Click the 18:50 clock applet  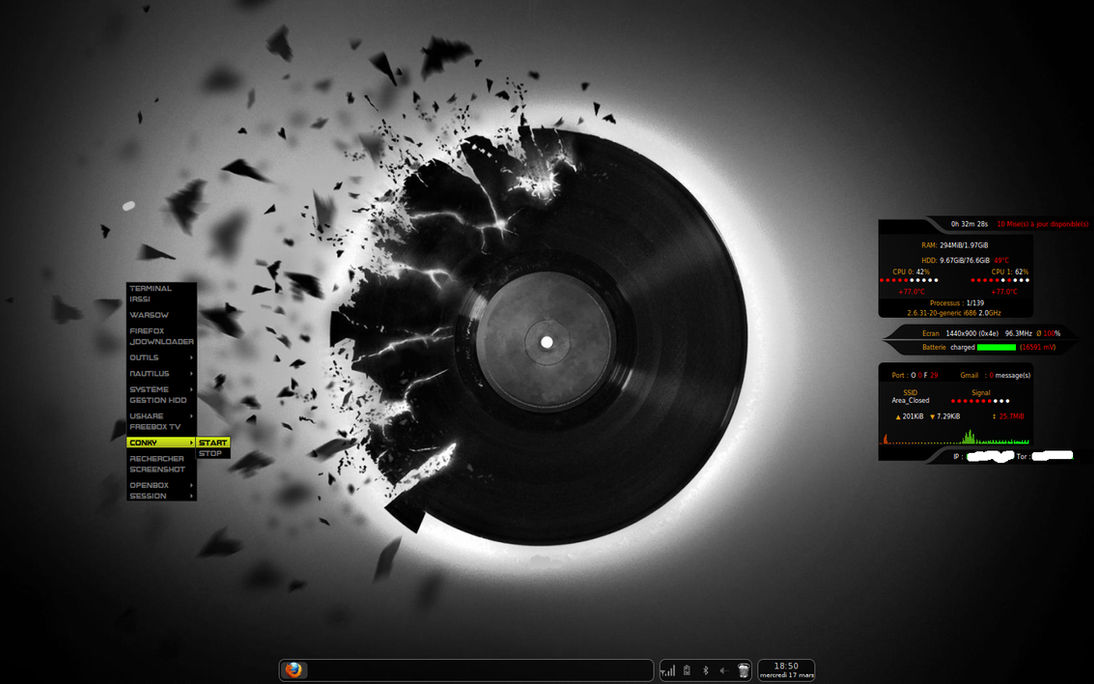pos(786,670)
